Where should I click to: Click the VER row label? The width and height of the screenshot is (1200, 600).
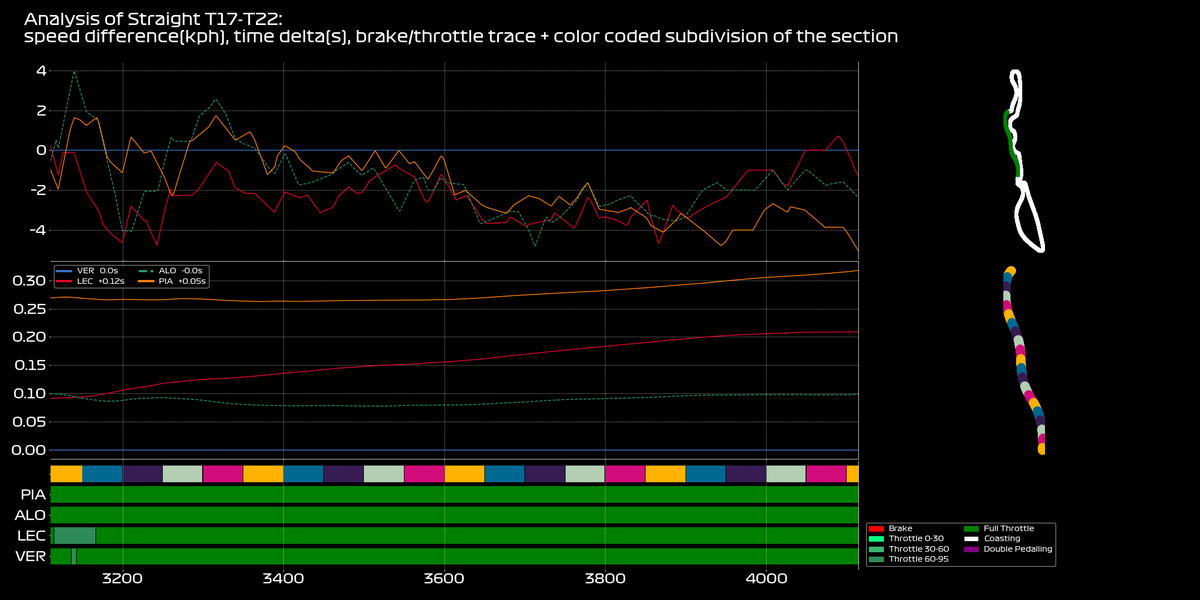[x=31, y=557]
